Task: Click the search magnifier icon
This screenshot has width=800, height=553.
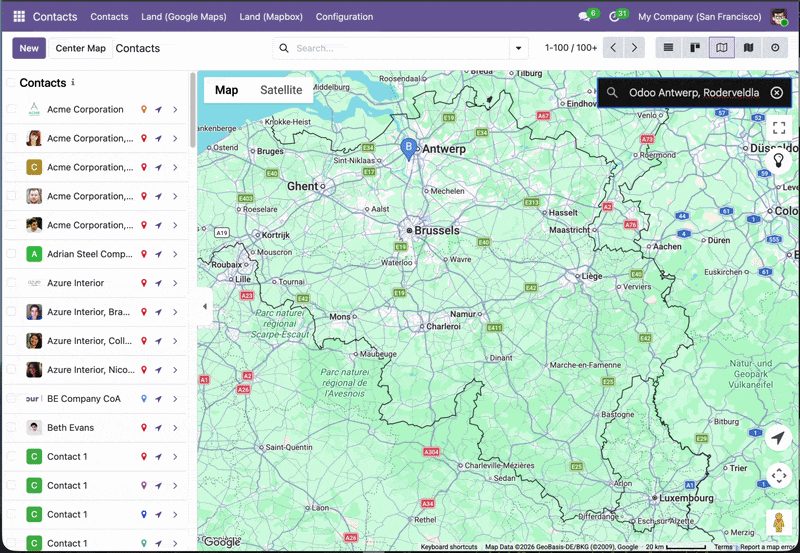Action: click(x=284, y=48)
